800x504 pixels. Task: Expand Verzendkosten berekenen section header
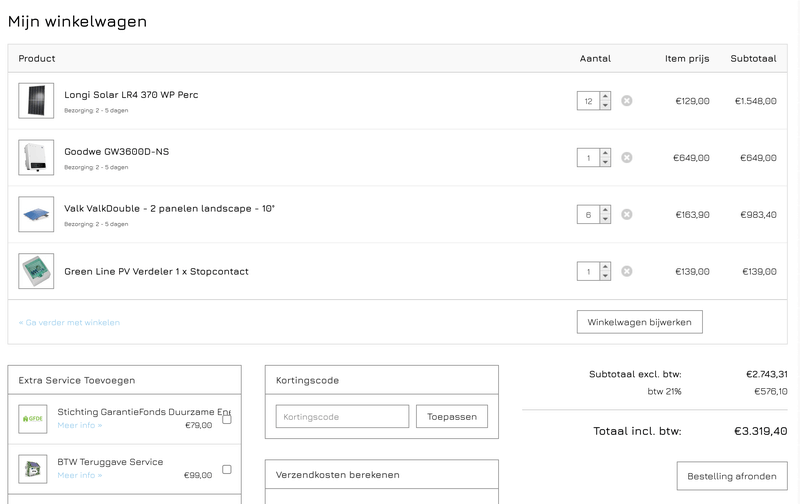click(x=382, y=474)
